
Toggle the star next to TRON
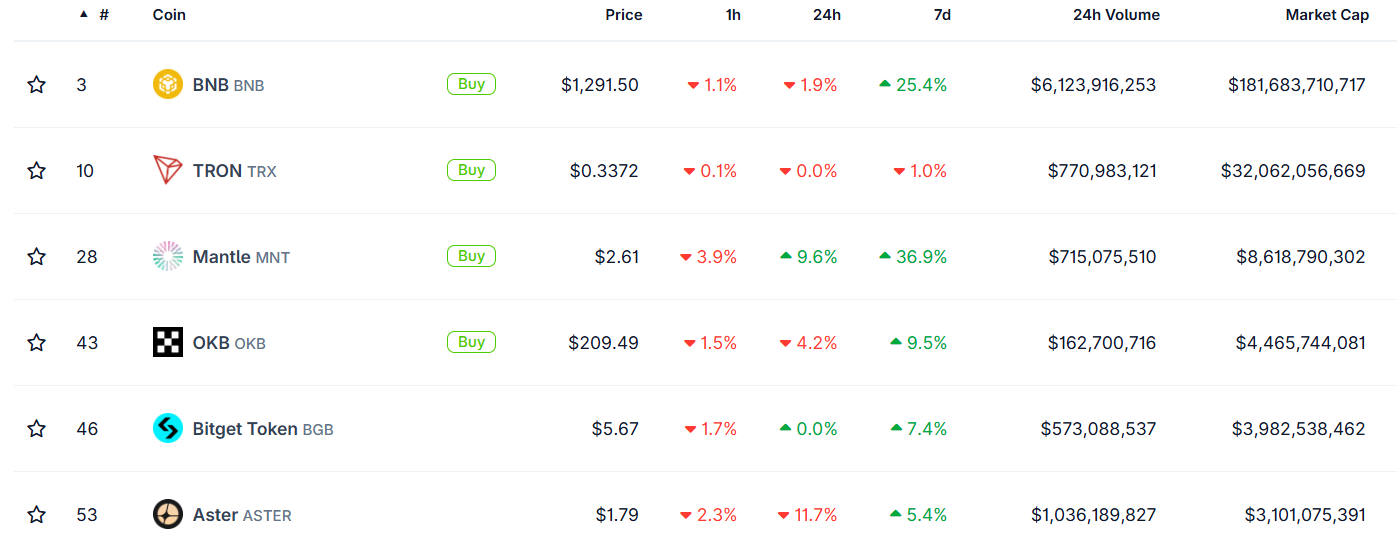[x=37, y=171]
